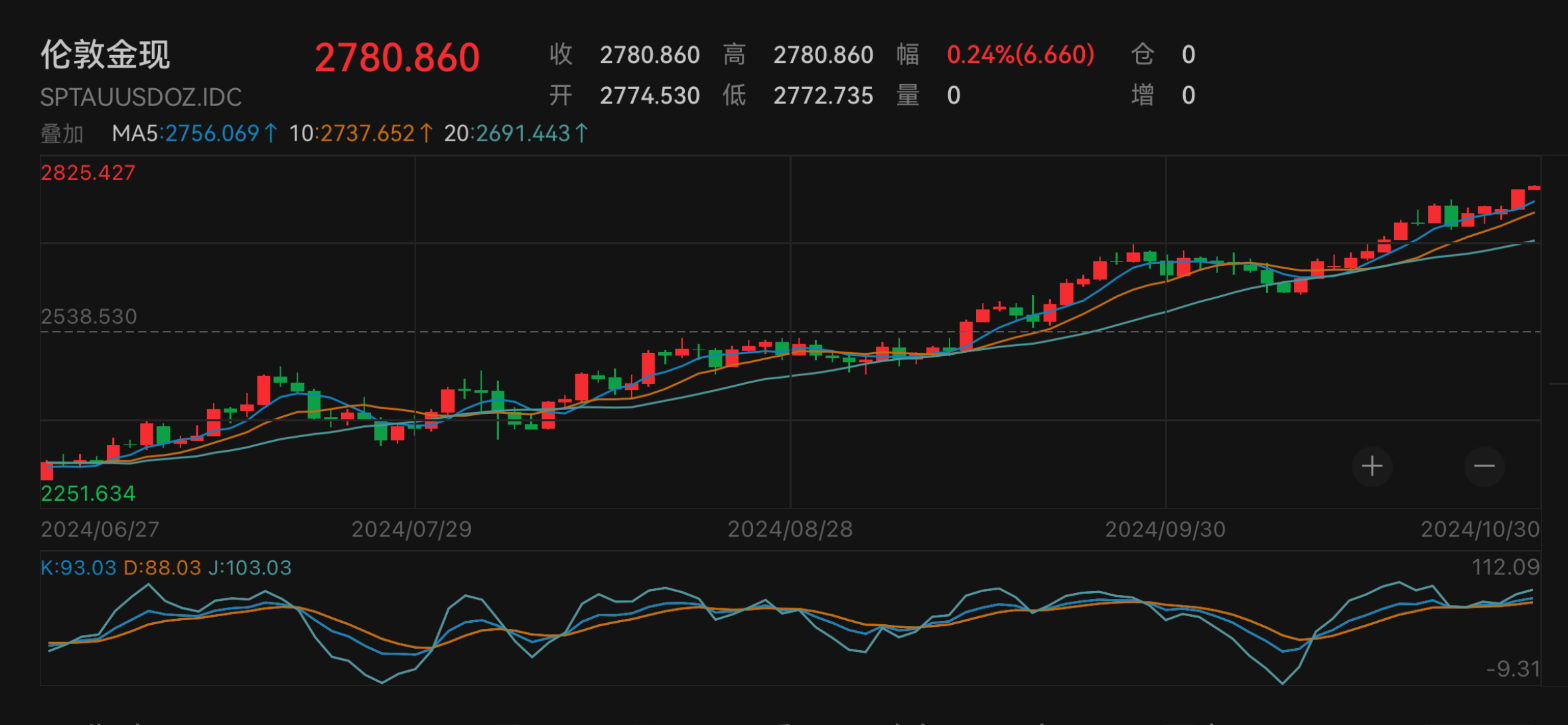Select the MA10 2737.652 indicator label
The image size is (1568, 725).
[x=352, y=134]
